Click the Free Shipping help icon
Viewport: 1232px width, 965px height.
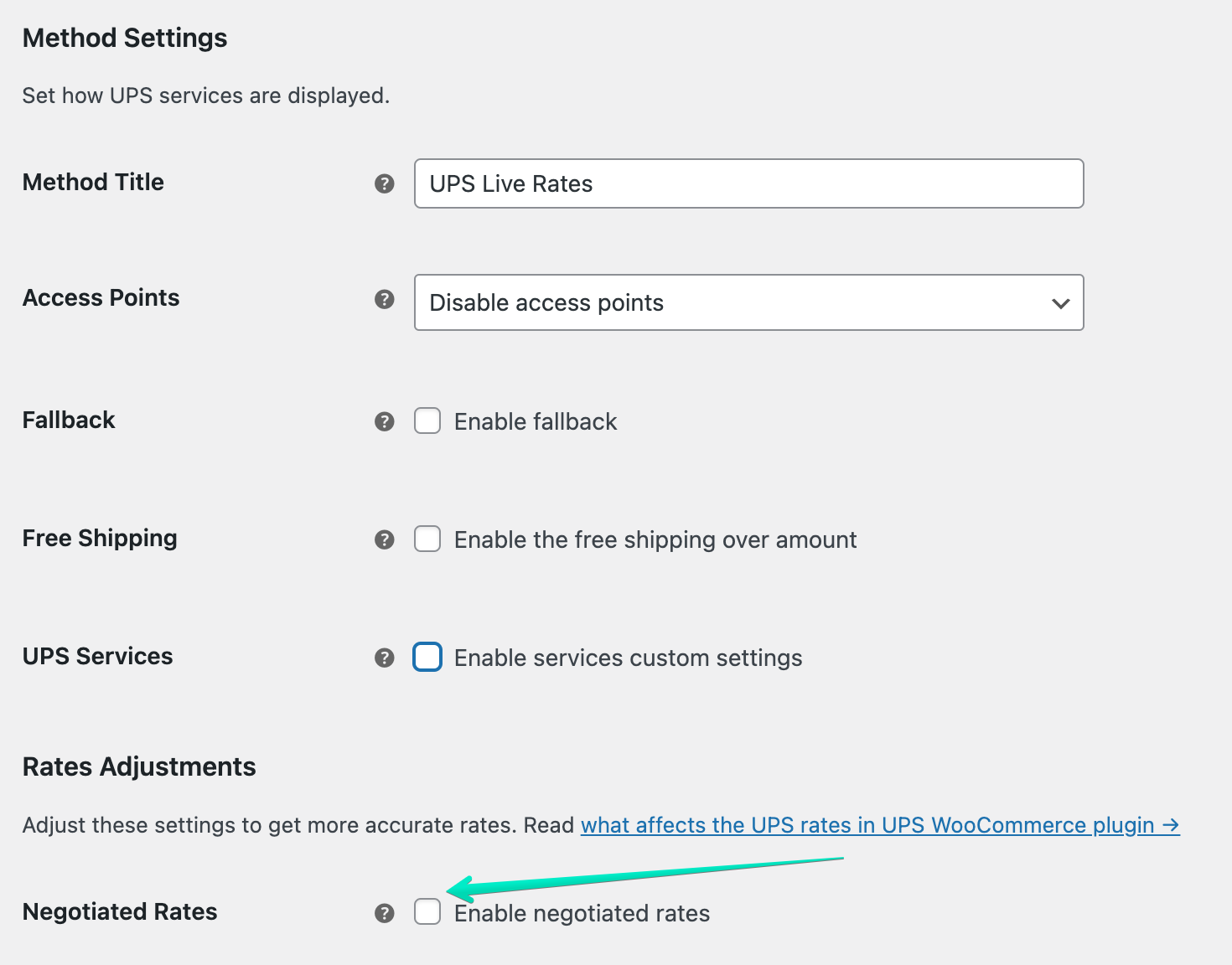[x=384, y=539]
